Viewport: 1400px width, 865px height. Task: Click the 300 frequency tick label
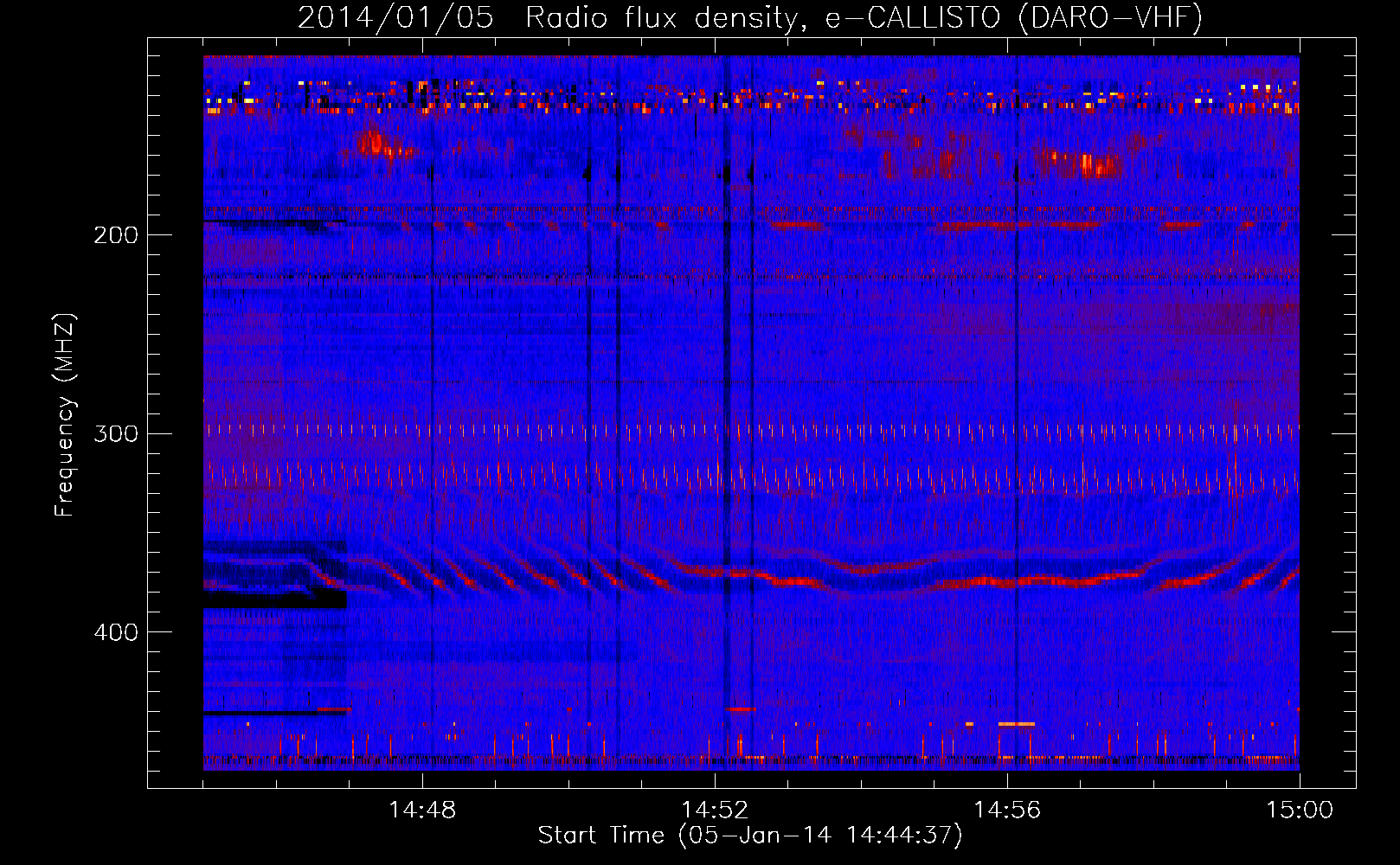116,433
